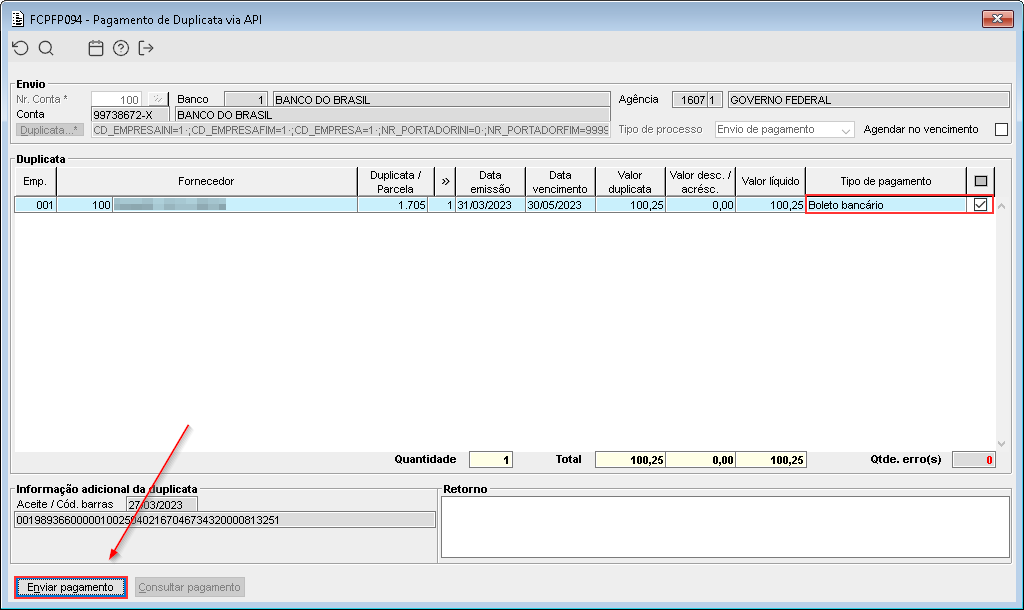Image resolution: width=1024 pixels, height=610 pixels.
Task: Click the Agência digit field
Action: point(714,100)
